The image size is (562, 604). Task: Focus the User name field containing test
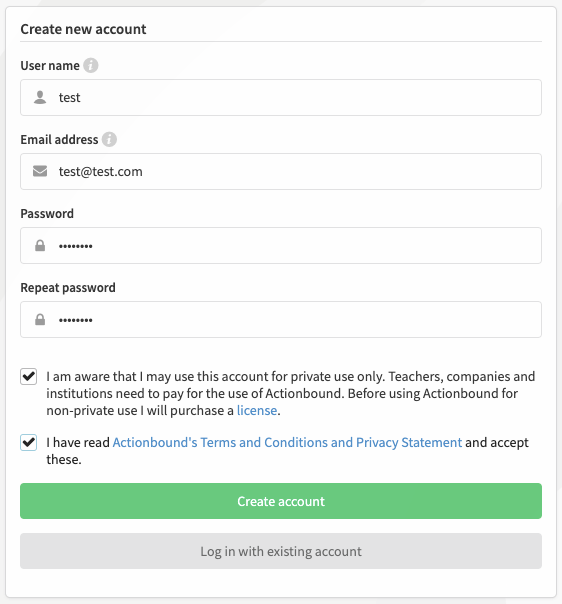click(x=281, y=97)
